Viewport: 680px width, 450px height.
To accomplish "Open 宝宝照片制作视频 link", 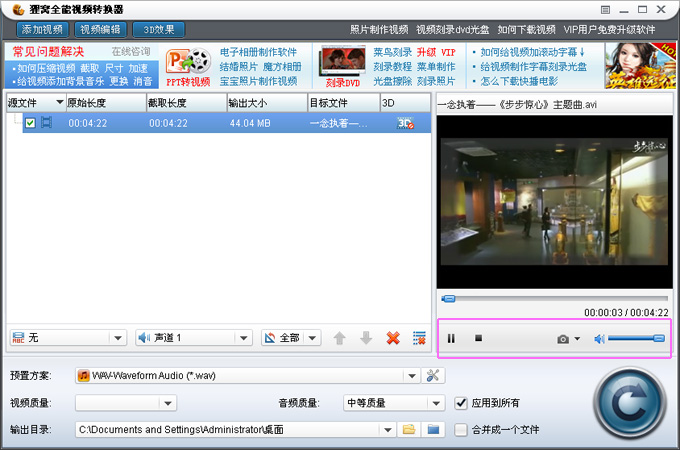I will [258, 81].
